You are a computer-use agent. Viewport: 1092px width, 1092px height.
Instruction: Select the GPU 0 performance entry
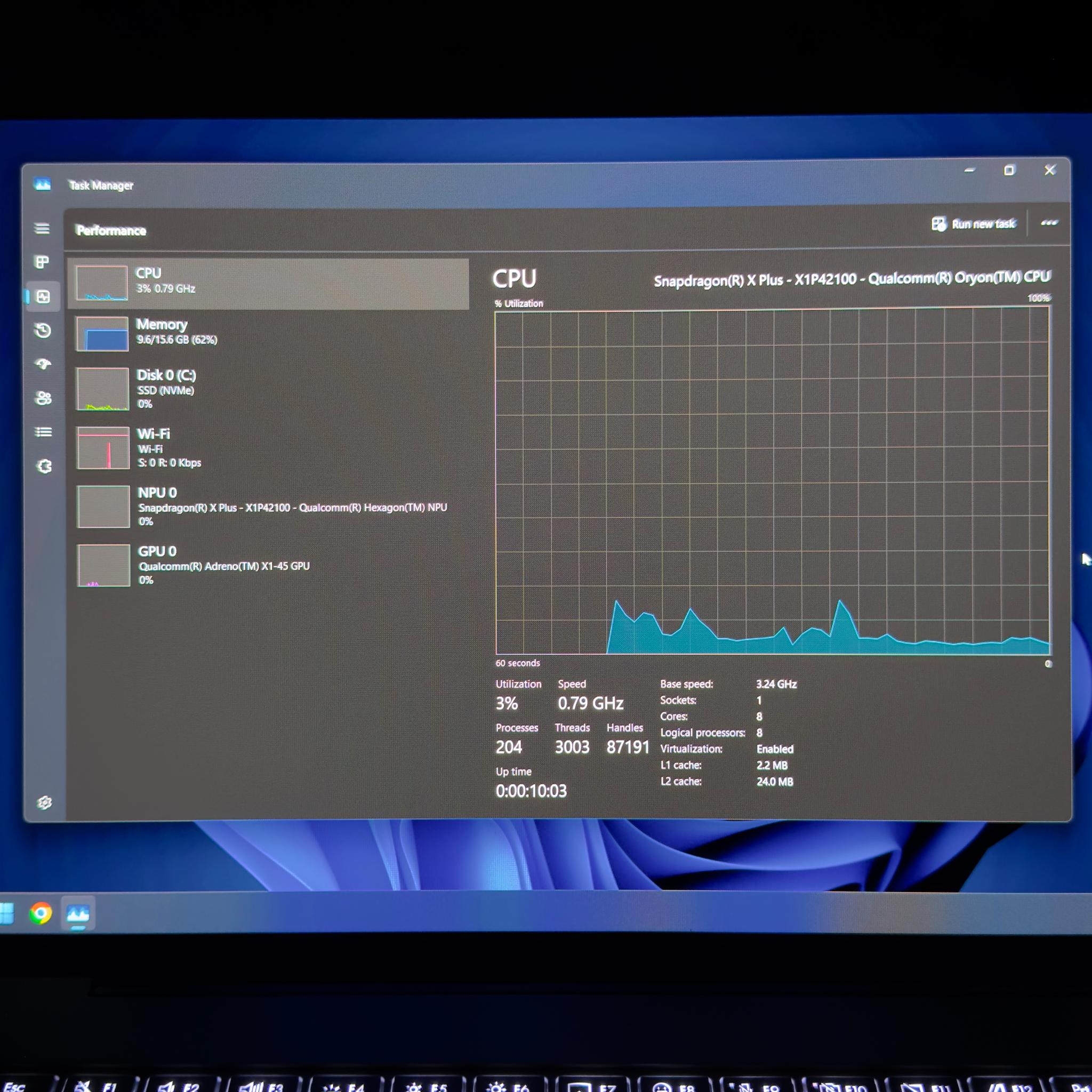(x=269, y=565)
